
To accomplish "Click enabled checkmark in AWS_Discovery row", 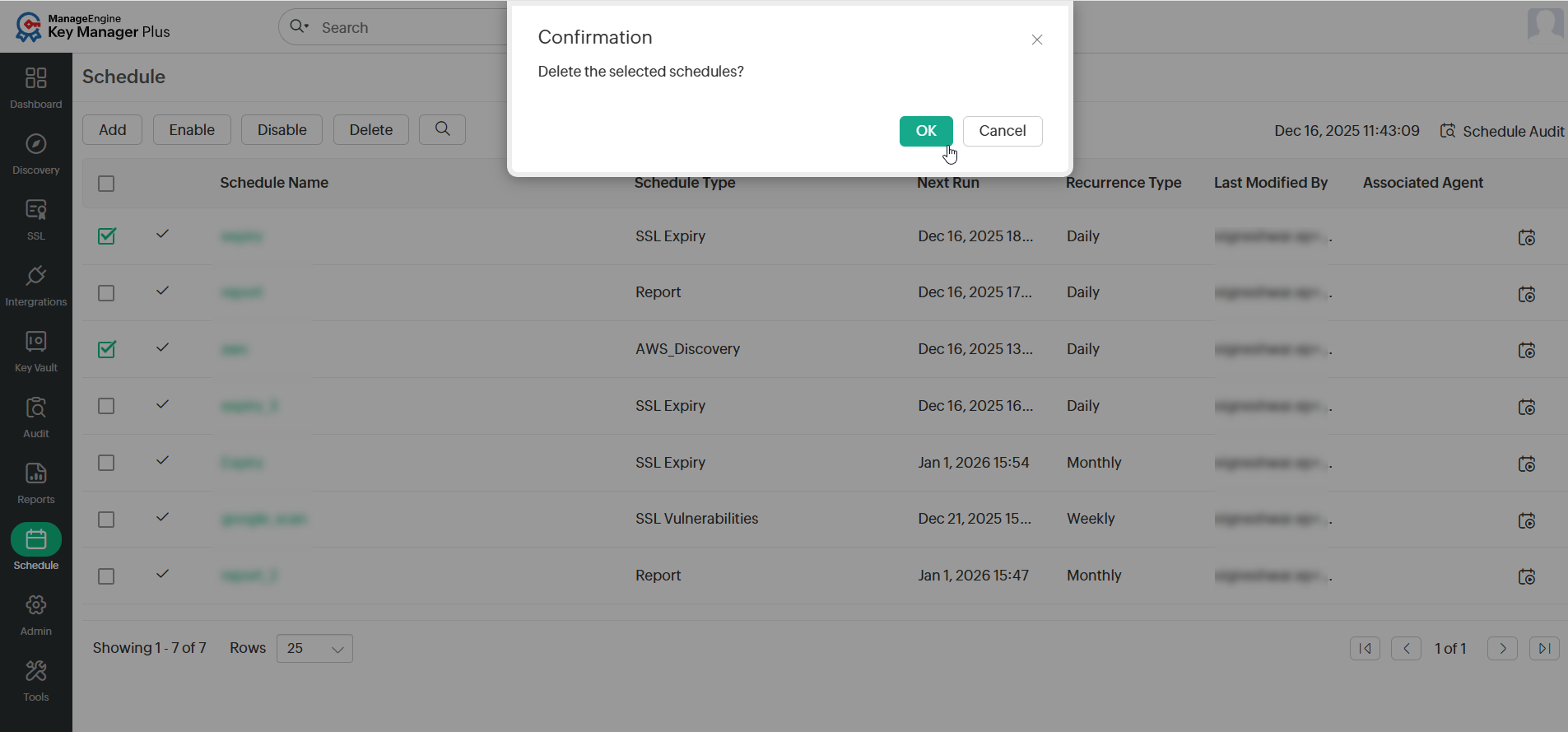I will coord(162,347).
